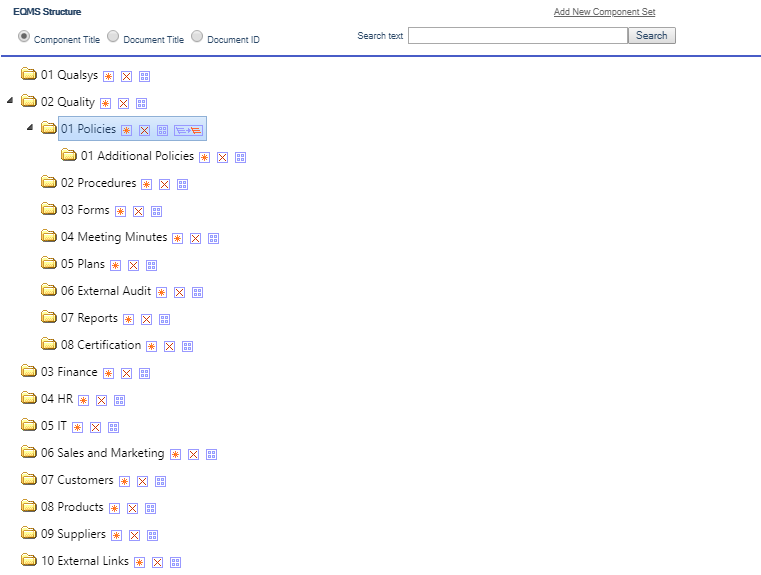Click the grid icon beside 10 External Links
The width and height of the screenshot is (761, 575).
[x=175, y=562]
